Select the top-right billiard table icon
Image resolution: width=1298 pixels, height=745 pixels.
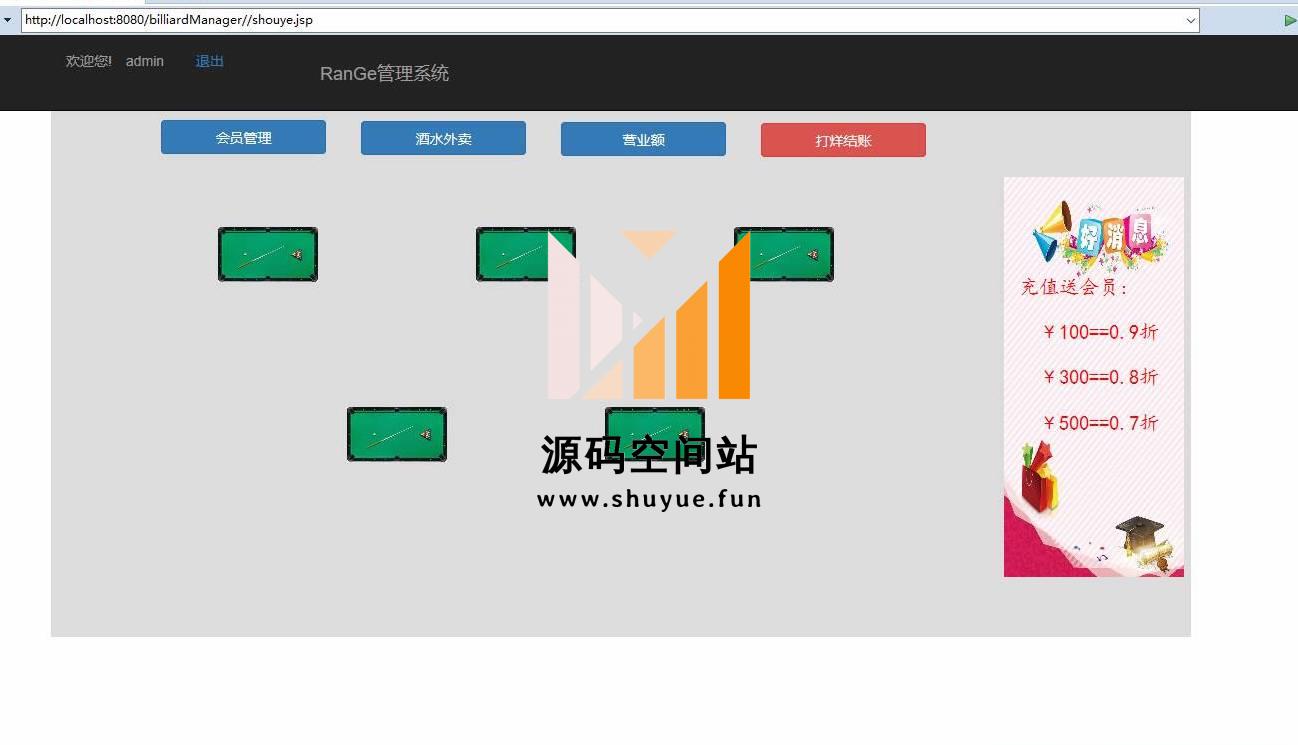[784, 254]
